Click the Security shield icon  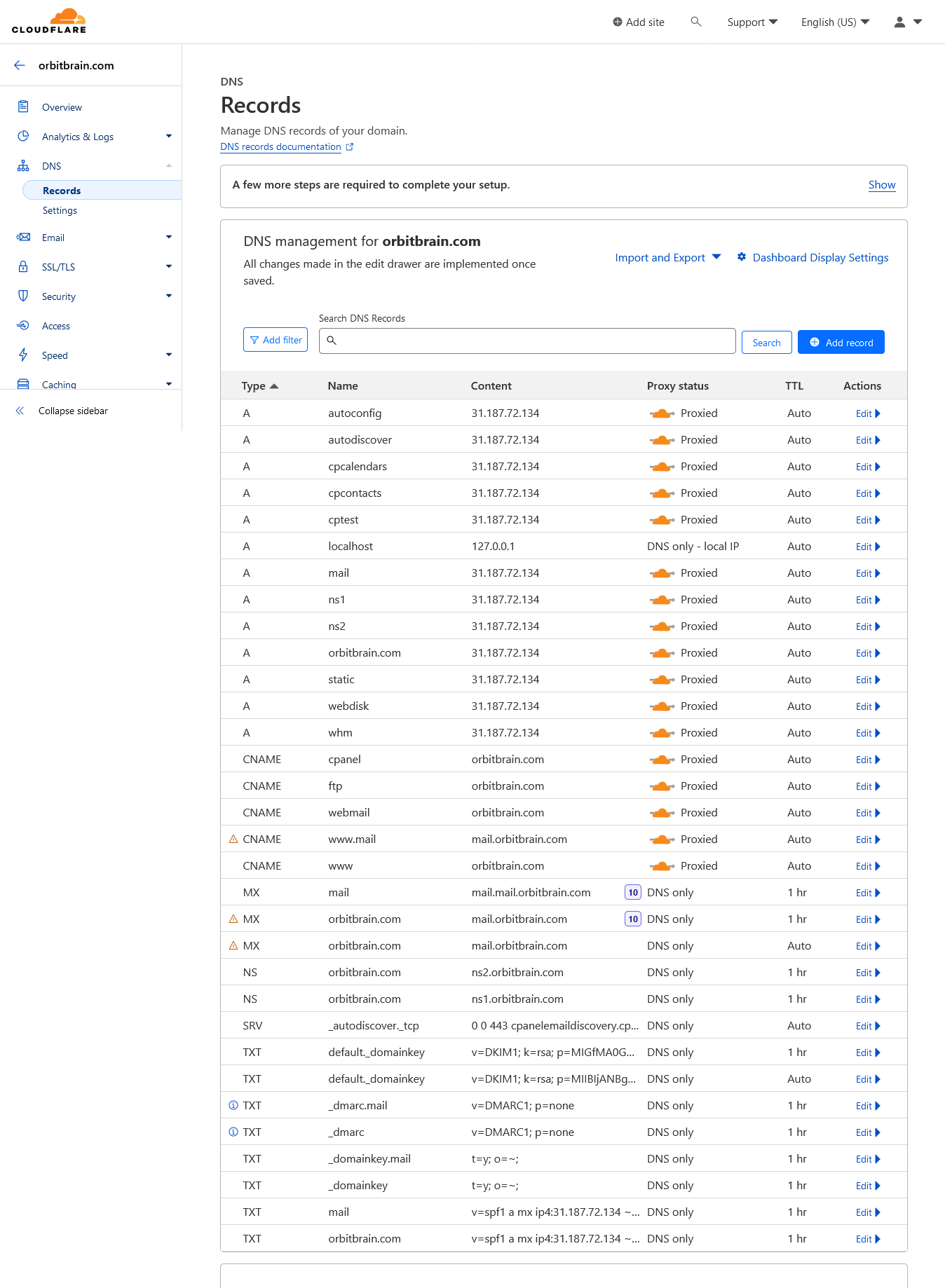(23, 296)
